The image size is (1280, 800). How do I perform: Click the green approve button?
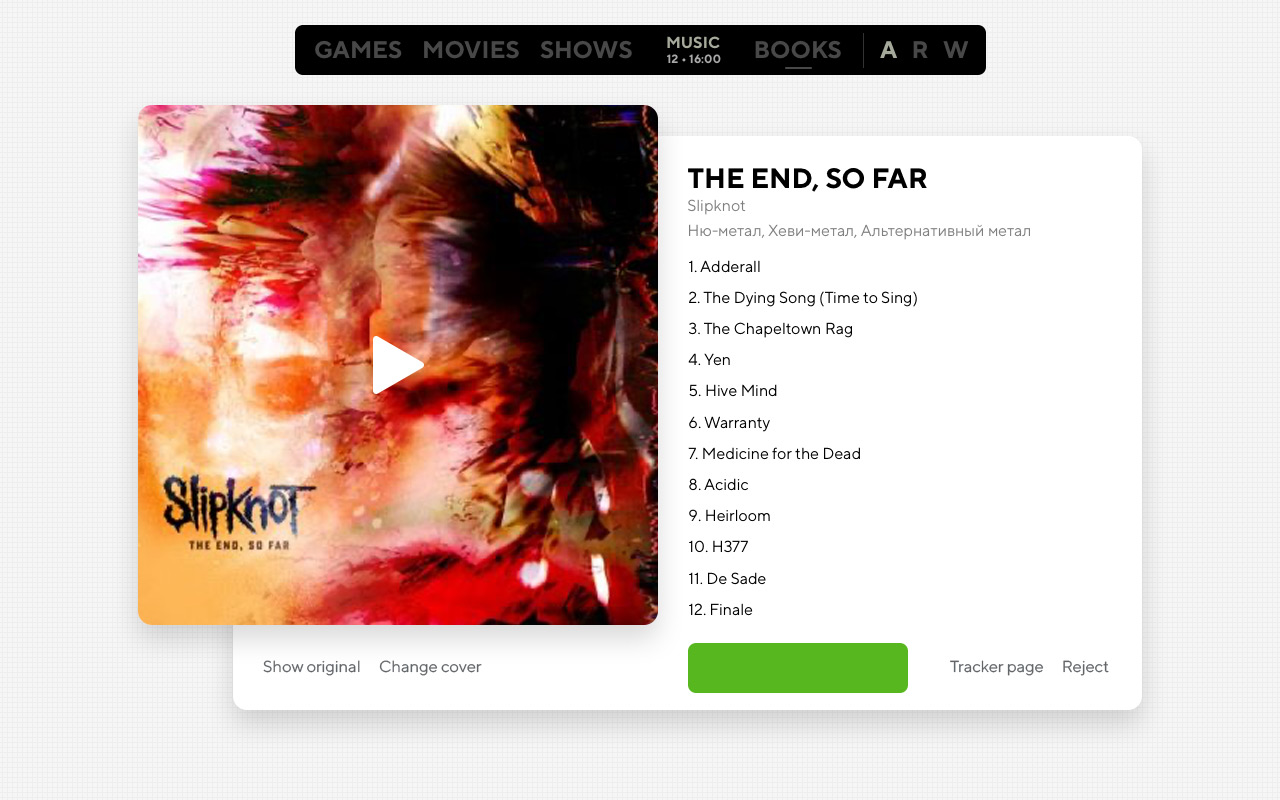click(x=798, y=668)
